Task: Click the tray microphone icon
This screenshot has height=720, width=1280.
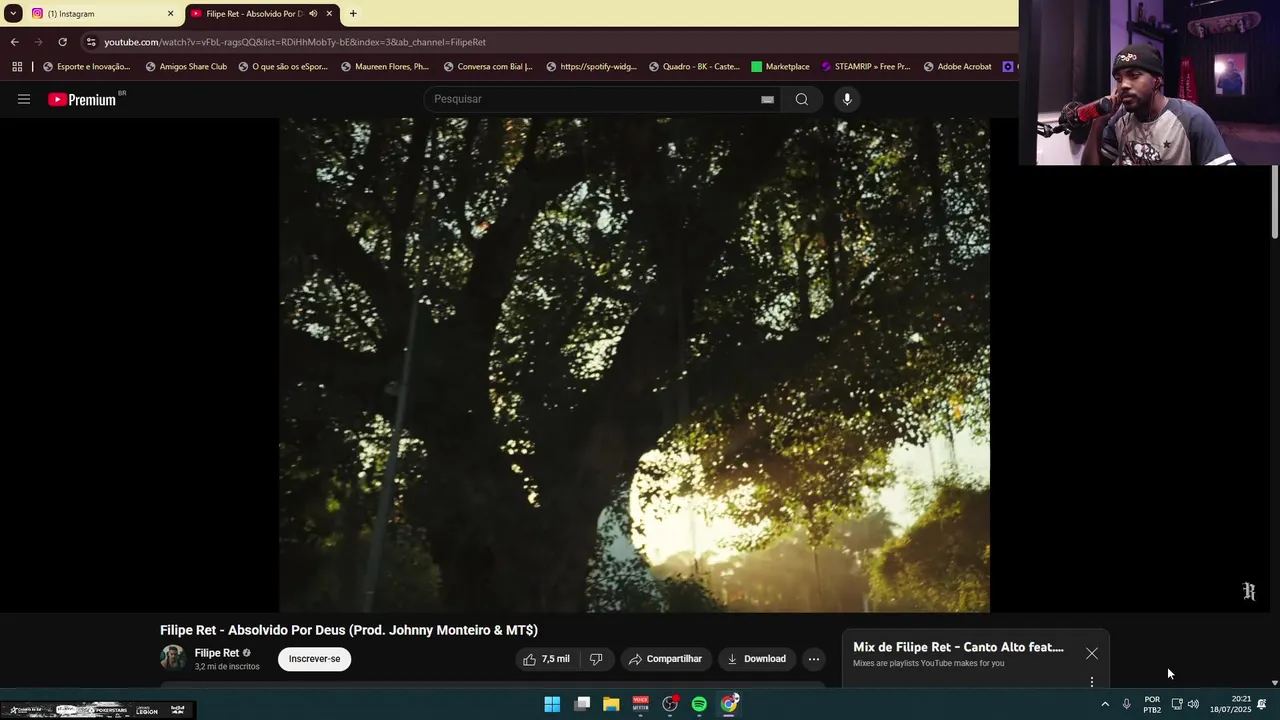Action: pos(1126,705)
